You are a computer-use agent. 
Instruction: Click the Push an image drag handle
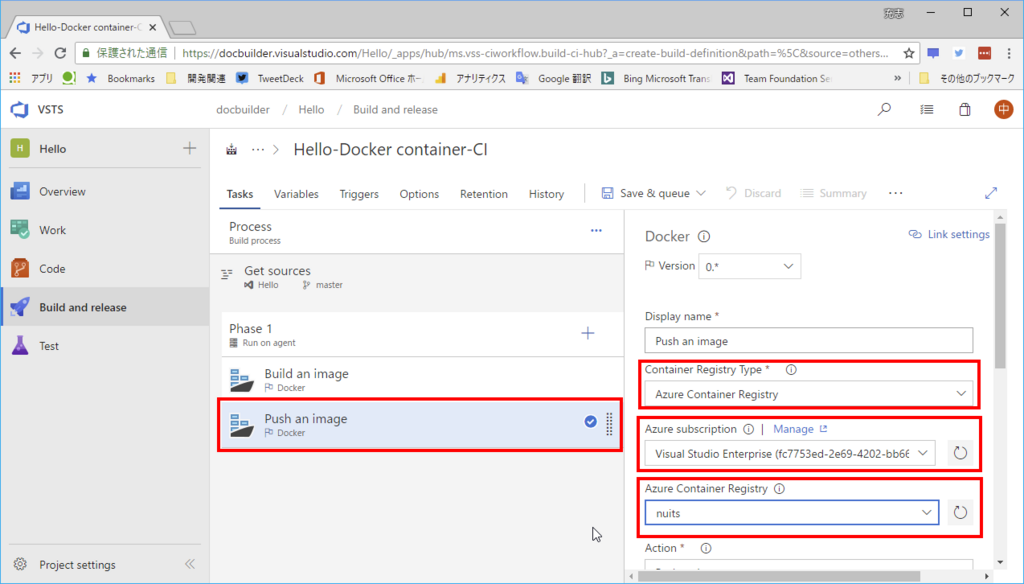tap(609, 424)
